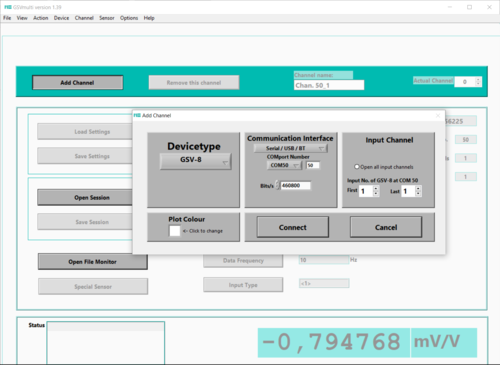Open the Device menu

coord(61,18)
